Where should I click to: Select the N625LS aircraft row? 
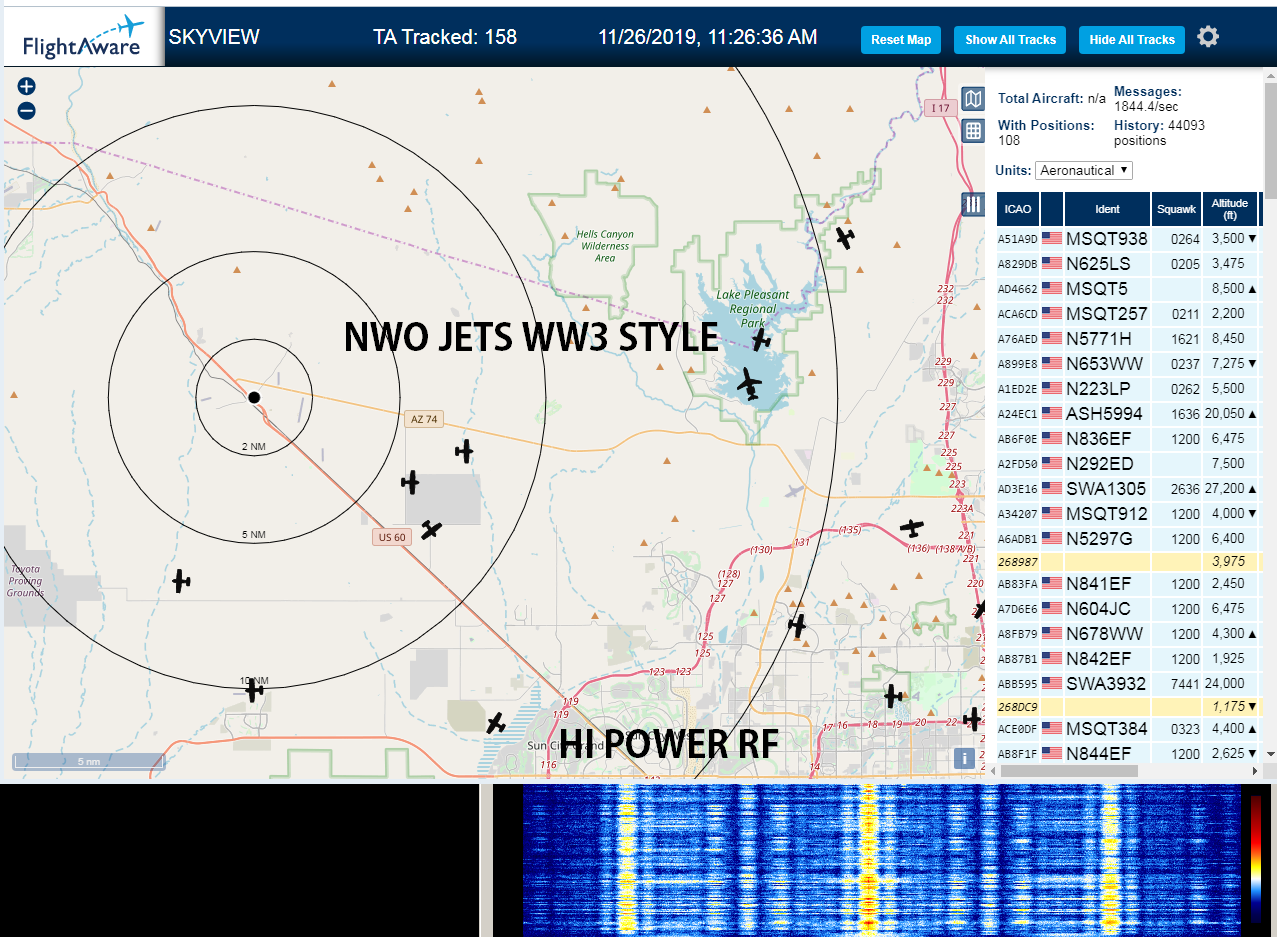pyautogui.click(x=1128, y=263)
